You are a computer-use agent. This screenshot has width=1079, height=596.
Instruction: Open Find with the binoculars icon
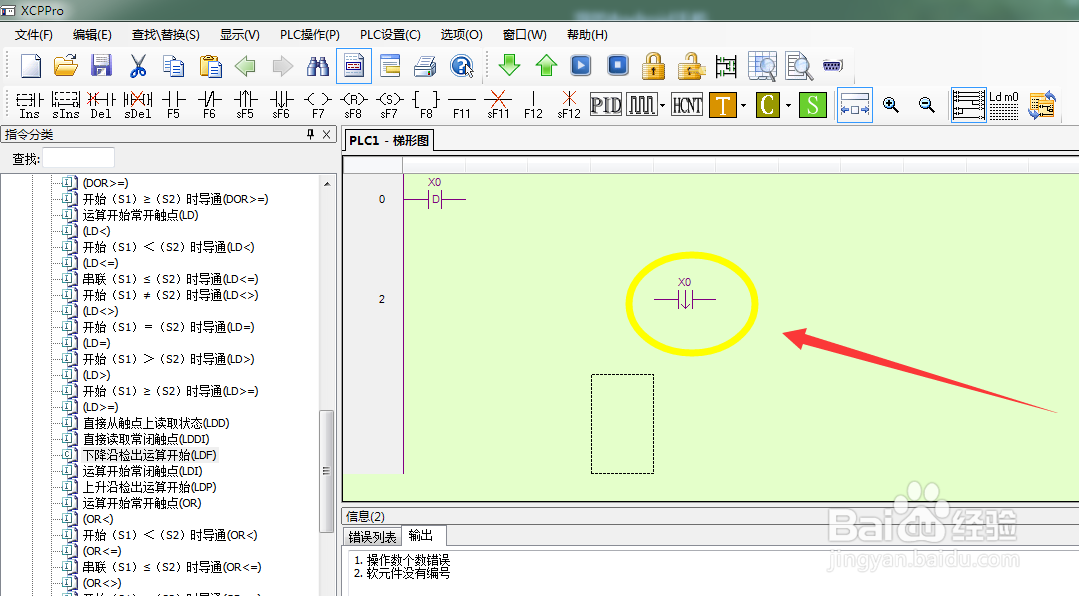pyautogui.click(x=317, y=66)
